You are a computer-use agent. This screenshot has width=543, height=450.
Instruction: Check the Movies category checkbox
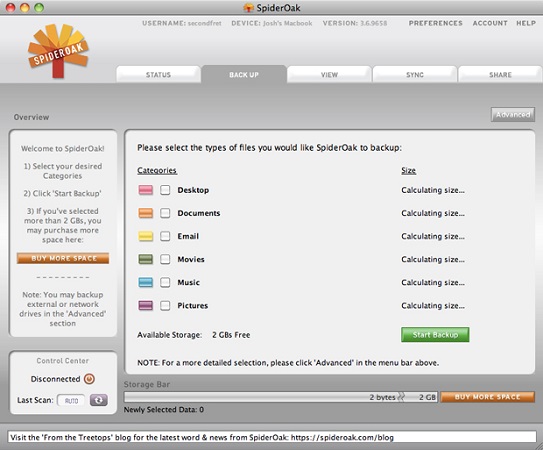pyautogui.click(x=165, y=259)
